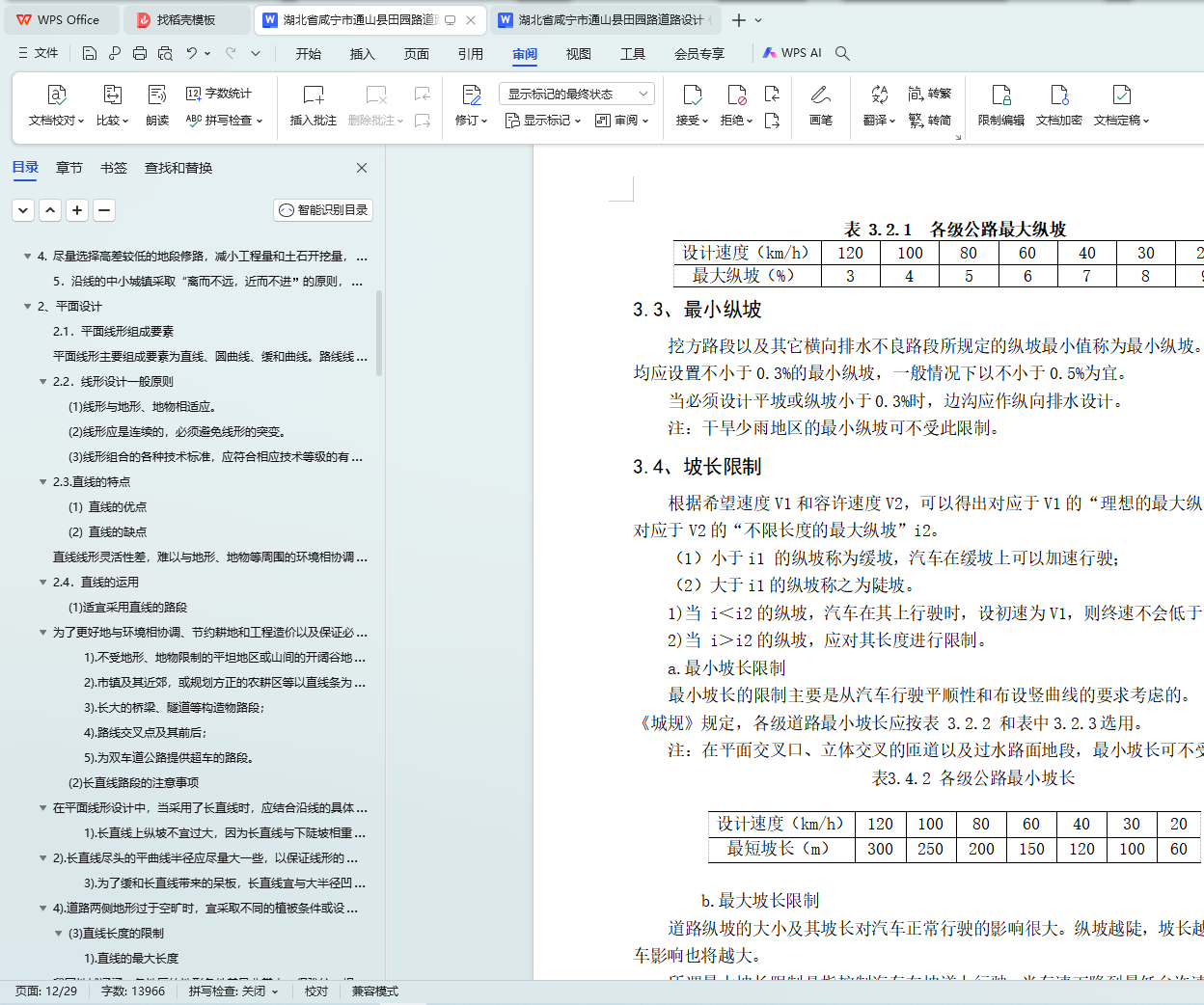The width and height of the screenshot is (1204, 1005).
Task: Click the outline level down-chevron dropdown button
Action: pos(23,209)
